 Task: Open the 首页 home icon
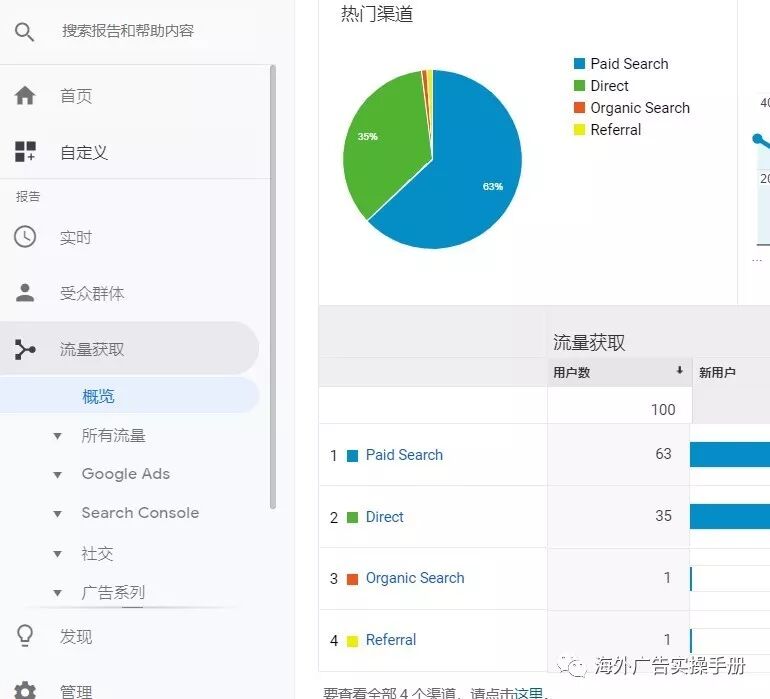coord(25,95)
